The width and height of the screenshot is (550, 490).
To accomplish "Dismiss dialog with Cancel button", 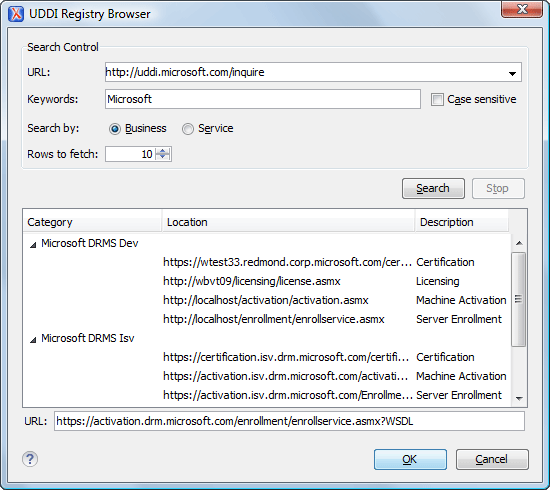I will [x=492, y=459].
